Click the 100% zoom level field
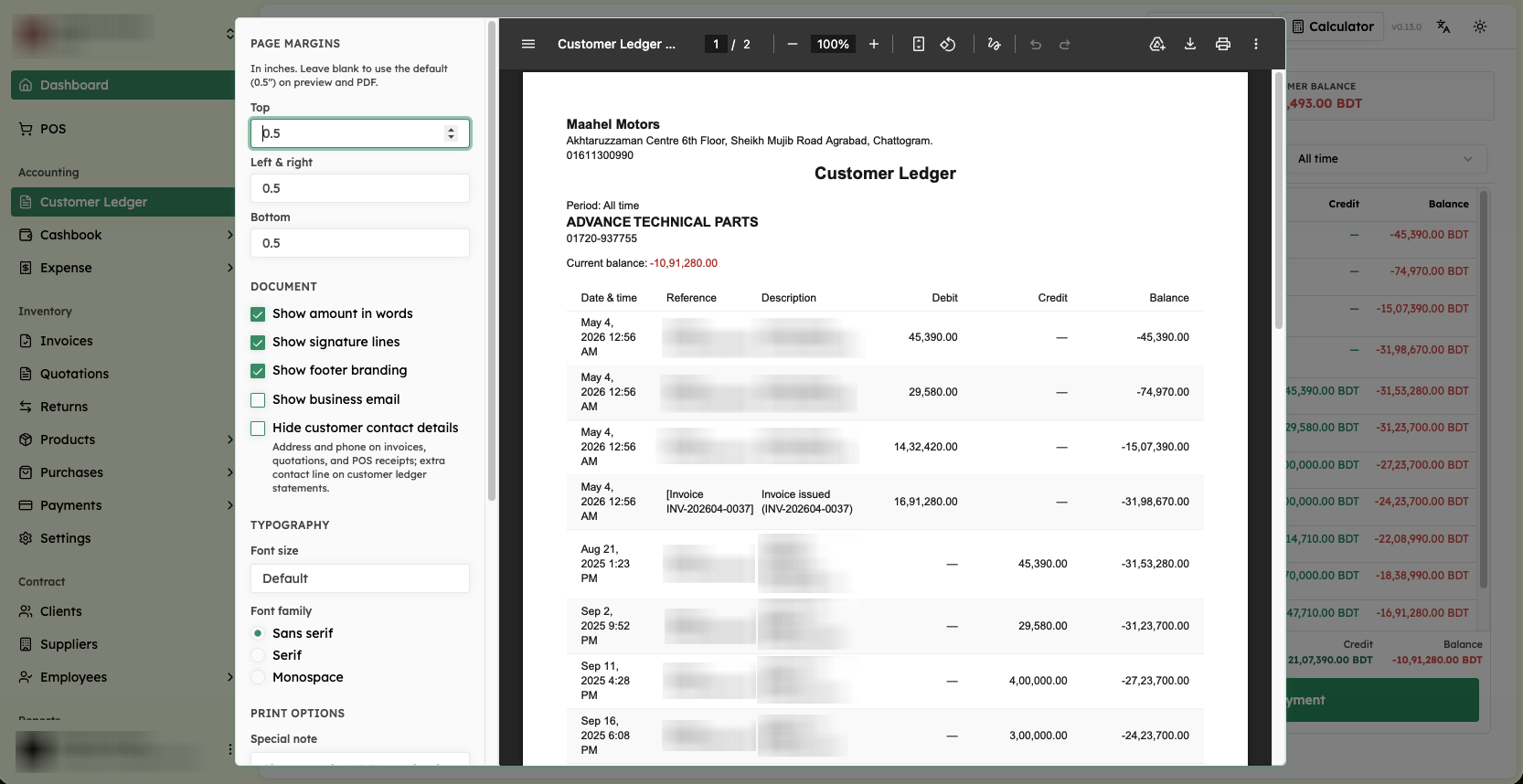The width and height of the screenshot is (1523, 784). [x=833, y=44]
